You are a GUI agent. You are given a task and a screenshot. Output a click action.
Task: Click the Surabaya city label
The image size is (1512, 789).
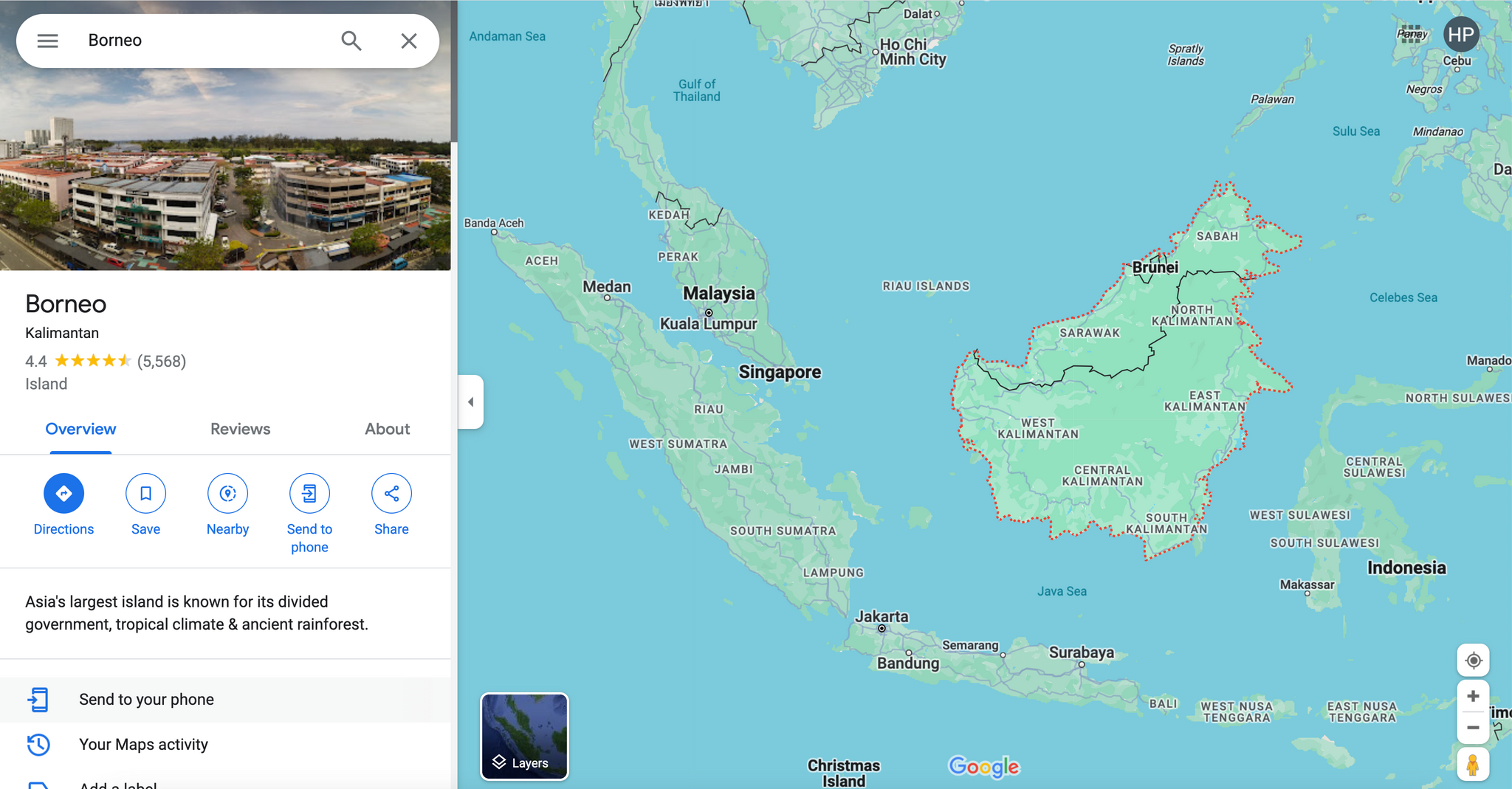(1082, 652)
